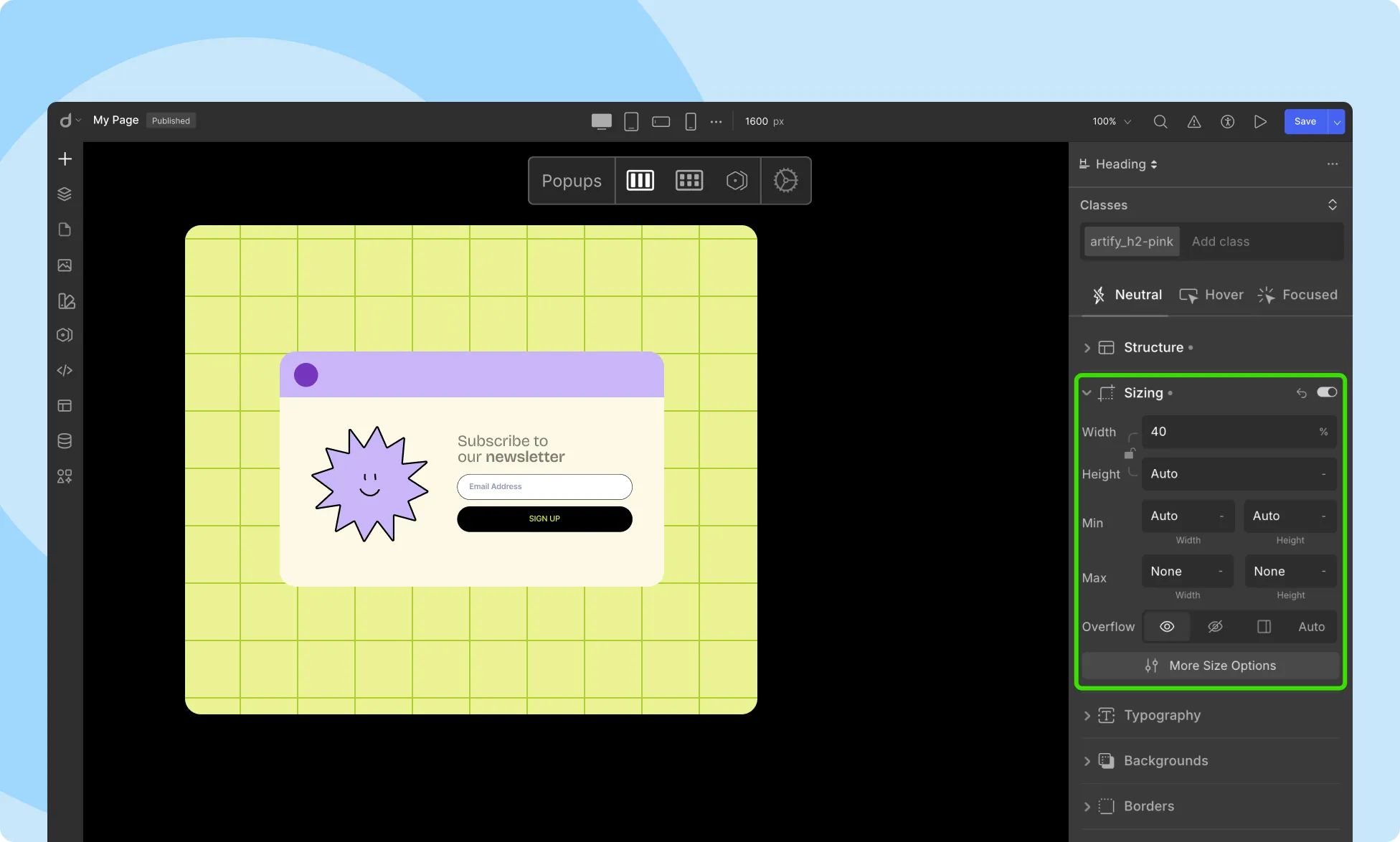Click the Save button
The width and height of the screenshot is (1400, 842).
pyautogui.click(x=1305, y=122)
